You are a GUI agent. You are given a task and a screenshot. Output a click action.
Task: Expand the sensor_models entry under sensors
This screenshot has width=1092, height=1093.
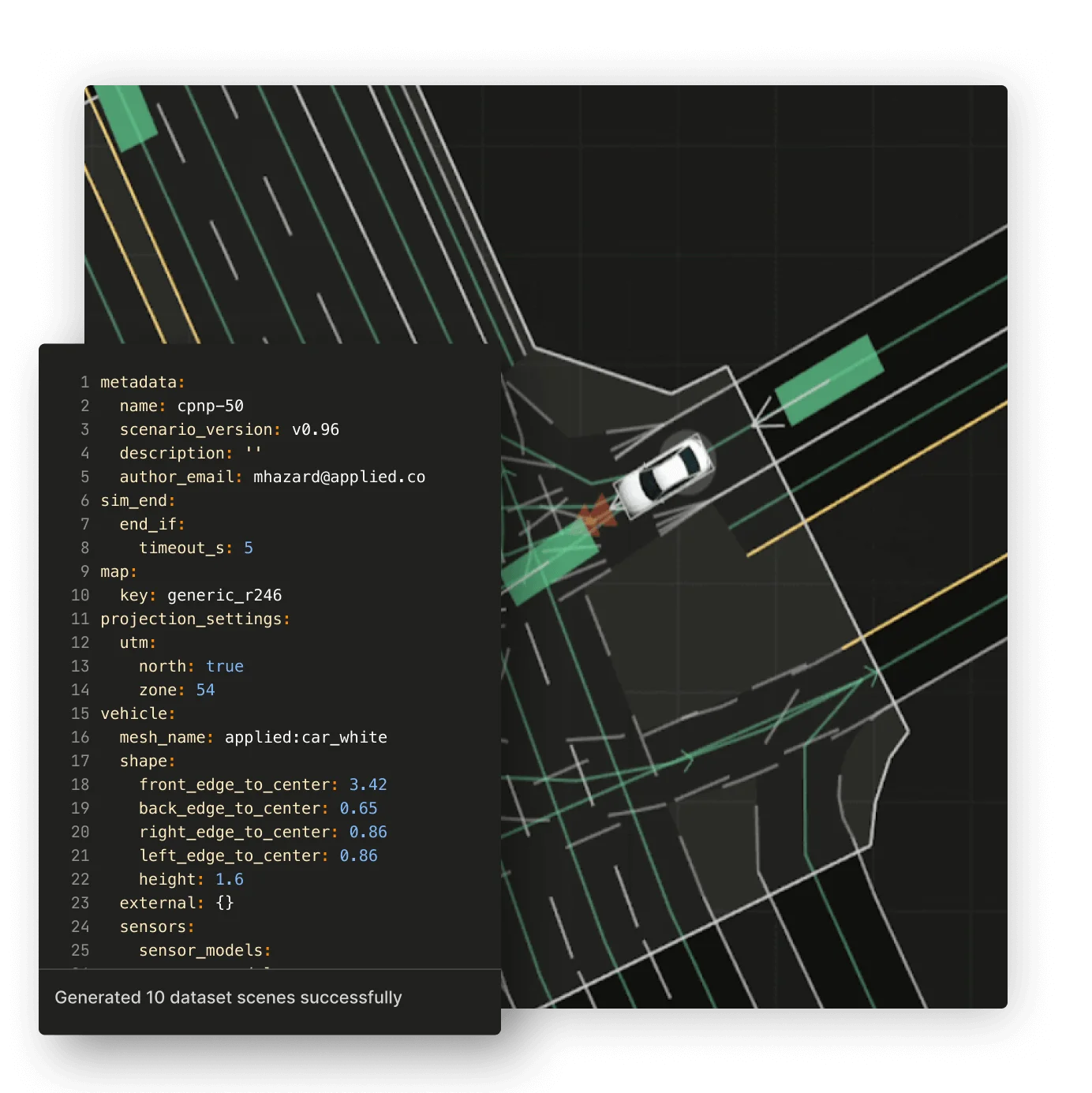click(204, 950)
